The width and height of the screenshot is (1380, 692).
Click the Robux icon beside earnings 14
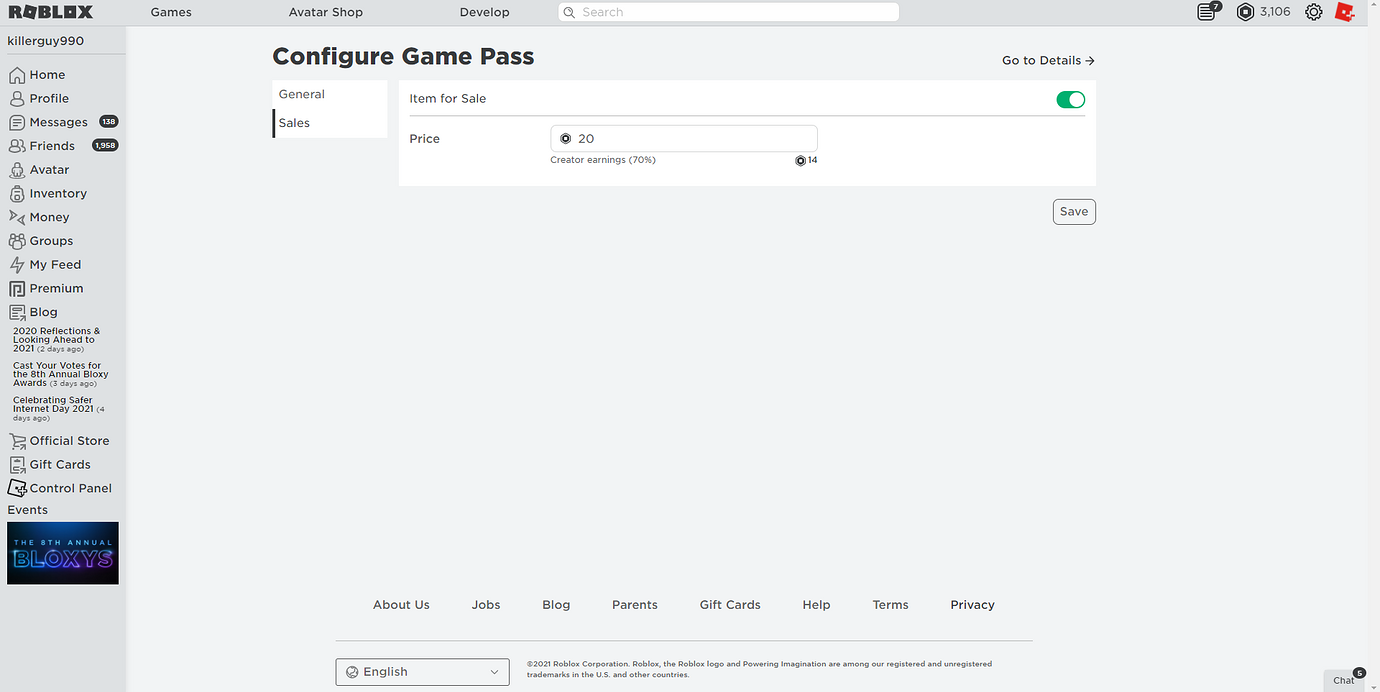(x=800, y=160)
